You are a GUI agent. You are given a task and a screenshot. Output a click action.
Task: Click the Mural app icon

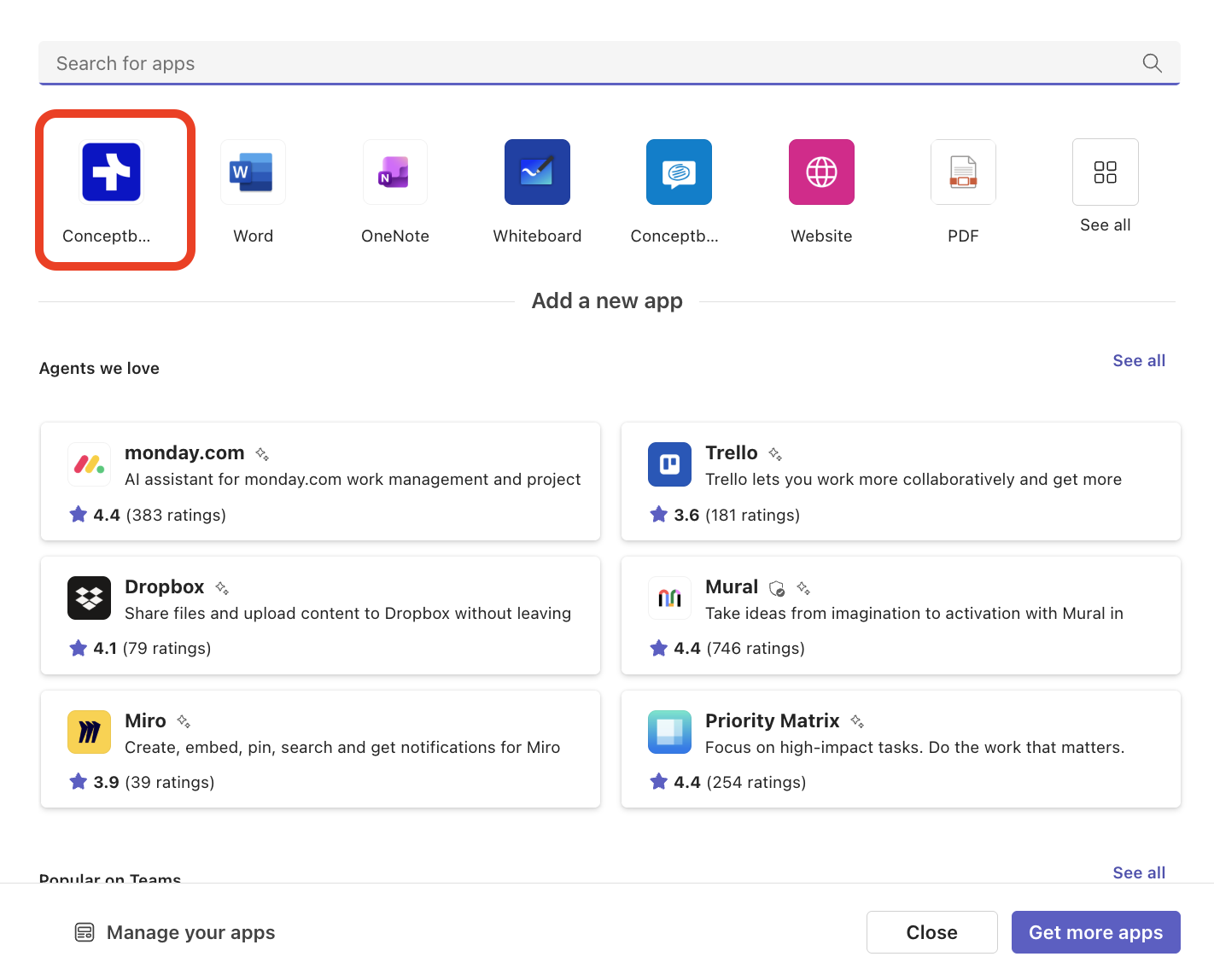[669, 598]
